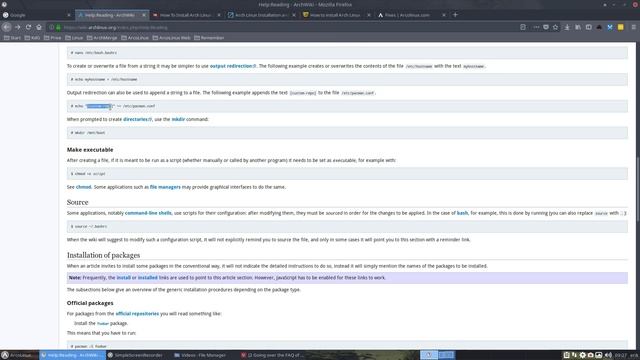Bookmark this page with the star
640x360 pixels.
point(556,27)
